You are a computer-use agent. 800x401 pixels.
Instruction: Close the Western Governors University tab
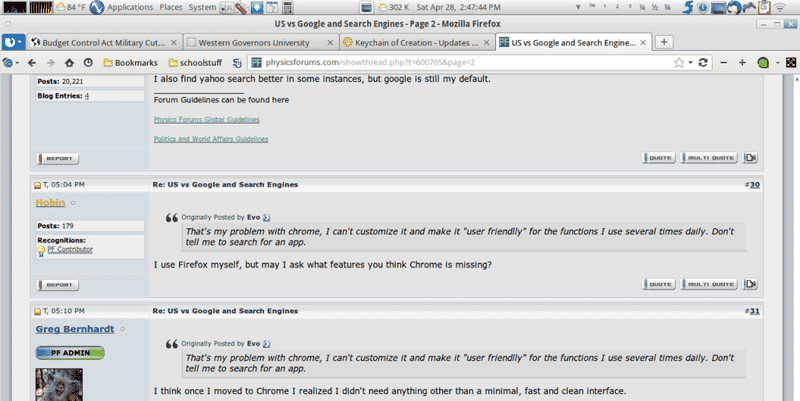coord(330,43)
